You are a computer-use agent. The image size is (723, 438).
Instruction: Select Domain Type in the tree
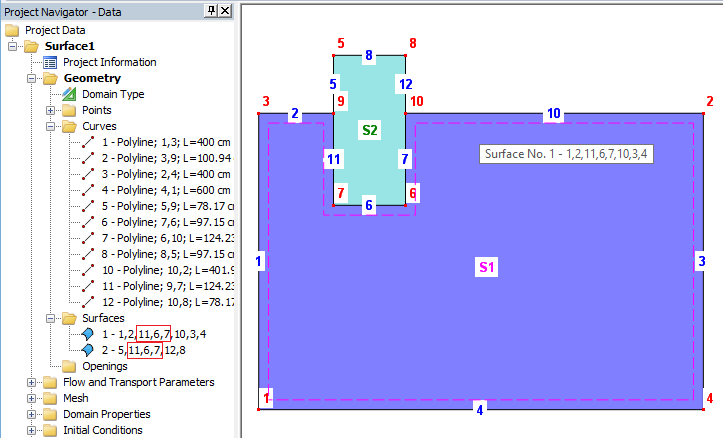coord(113,94)
